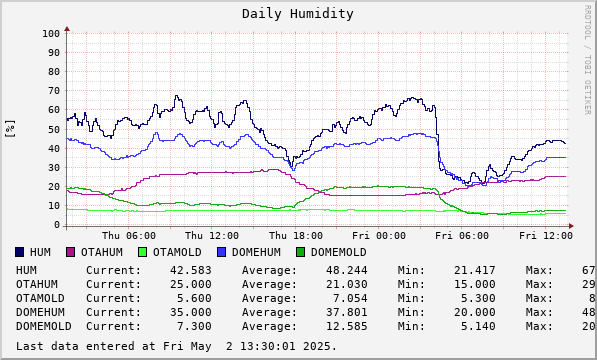Click DOMEHUM current value '35.000'
This screenshot has width=597, height=360.
pos(190,312)
